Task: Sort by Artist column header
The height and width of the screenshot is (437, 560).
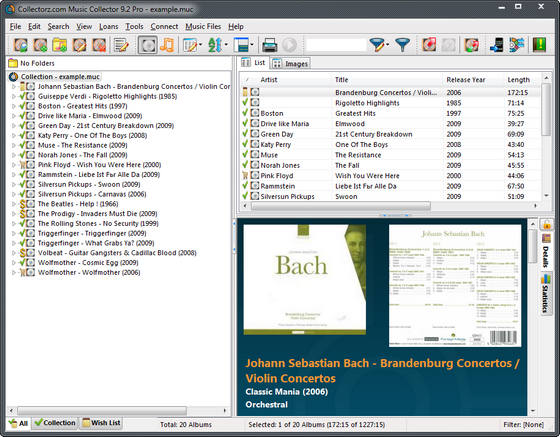Action: [x=295, y=80]
